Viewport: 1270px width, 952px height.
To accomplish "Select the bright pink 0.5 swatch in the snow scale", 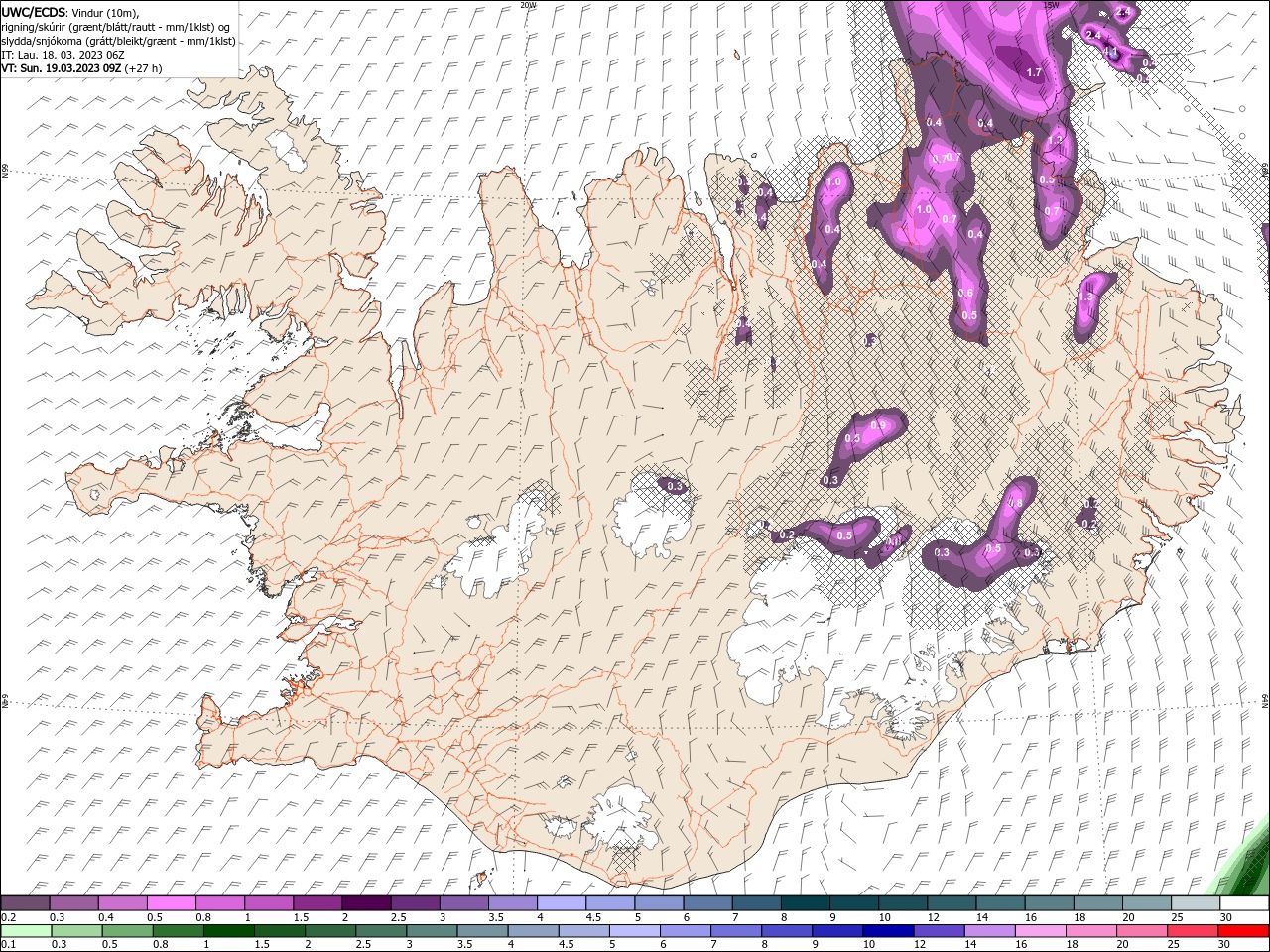I will [171, 903].
